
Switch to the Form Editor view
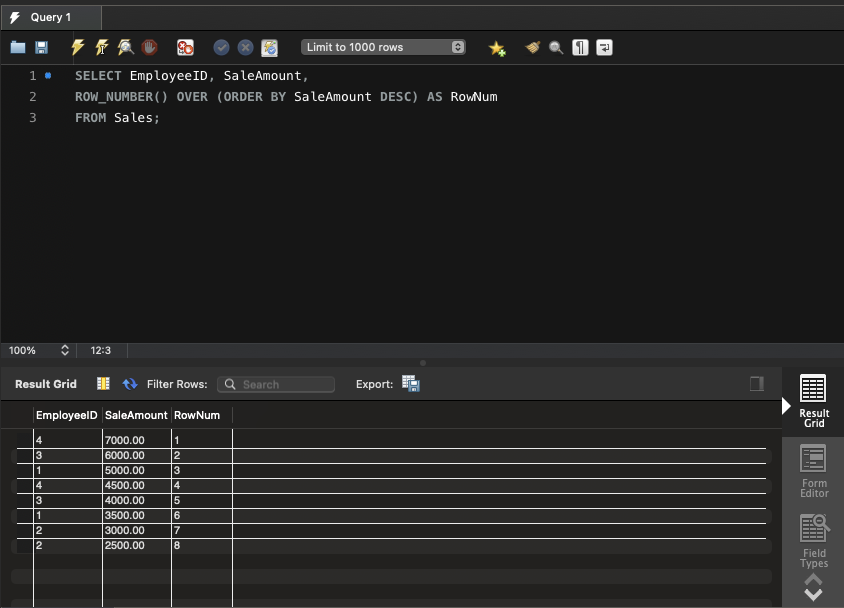coord(813,472)
